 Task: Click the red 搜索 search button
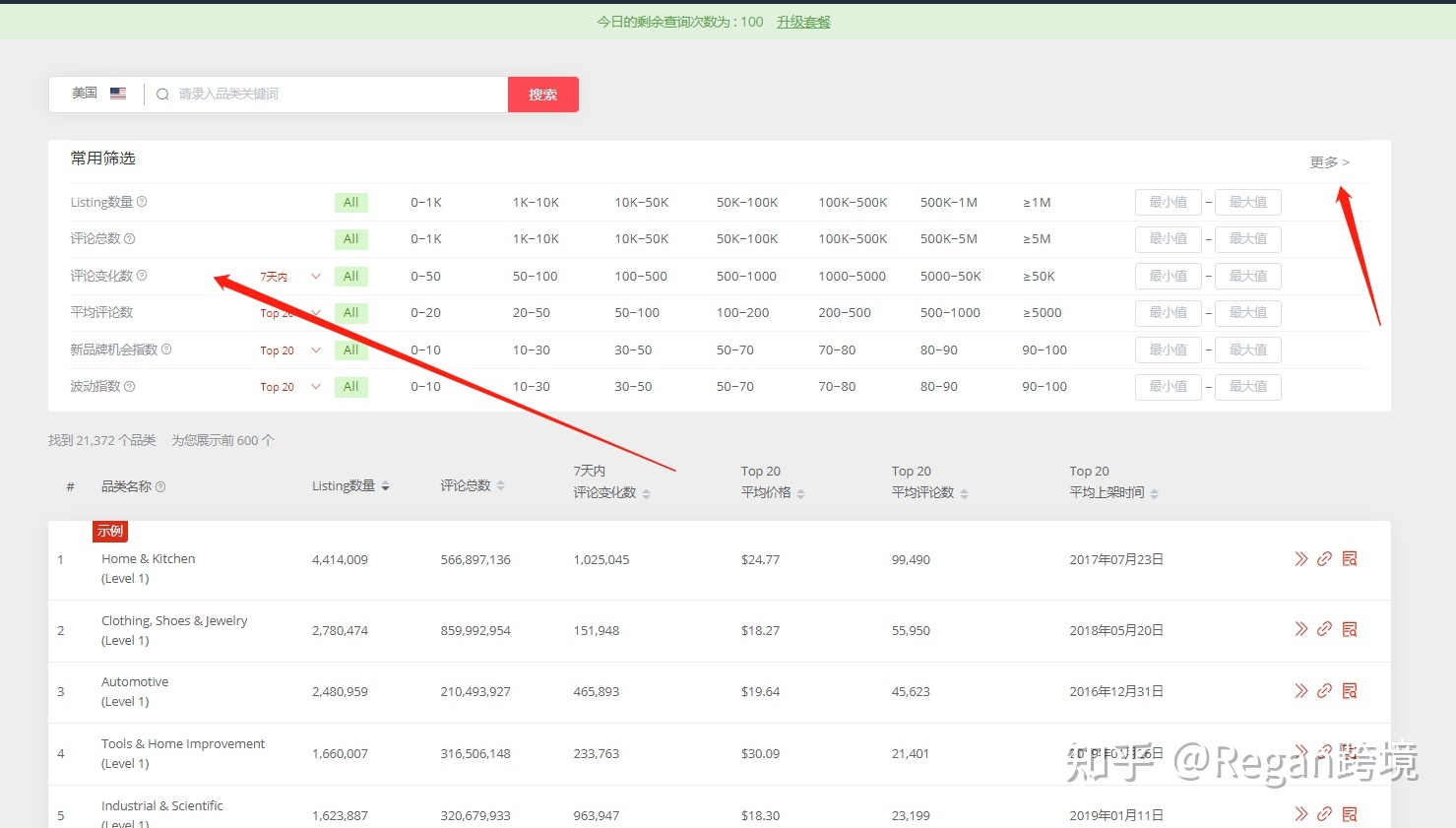tap(542, 95)
